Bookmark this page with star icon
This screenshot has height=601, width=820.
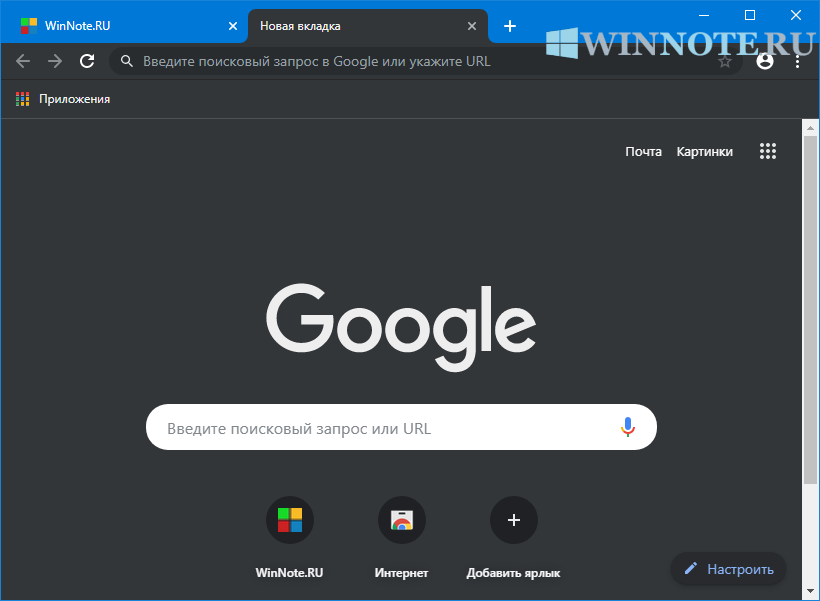point(725,61)
